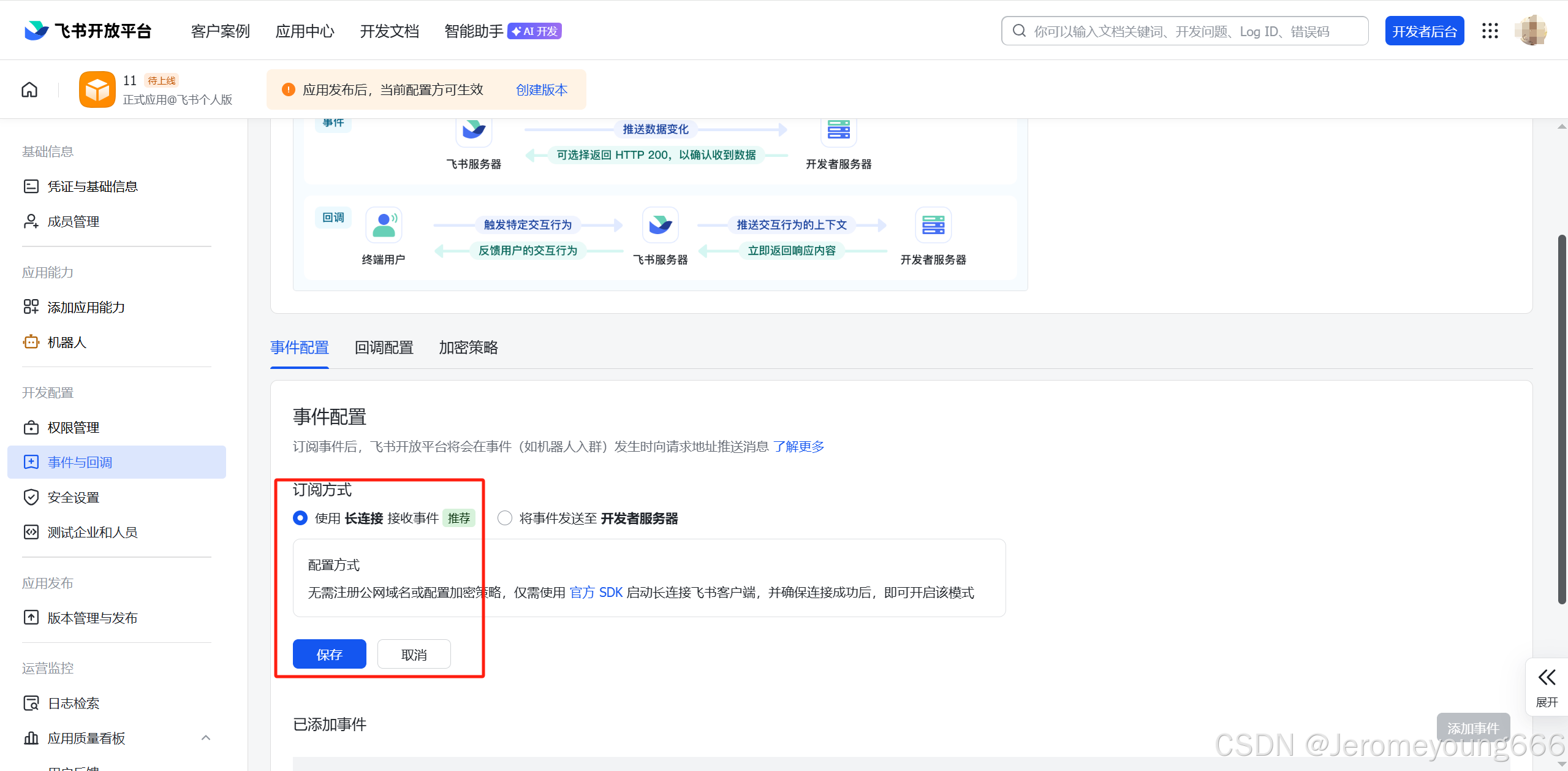Select 将事件发送至开发者服务器 option
The image size is (1568, 771).
[x=504, y=518]
